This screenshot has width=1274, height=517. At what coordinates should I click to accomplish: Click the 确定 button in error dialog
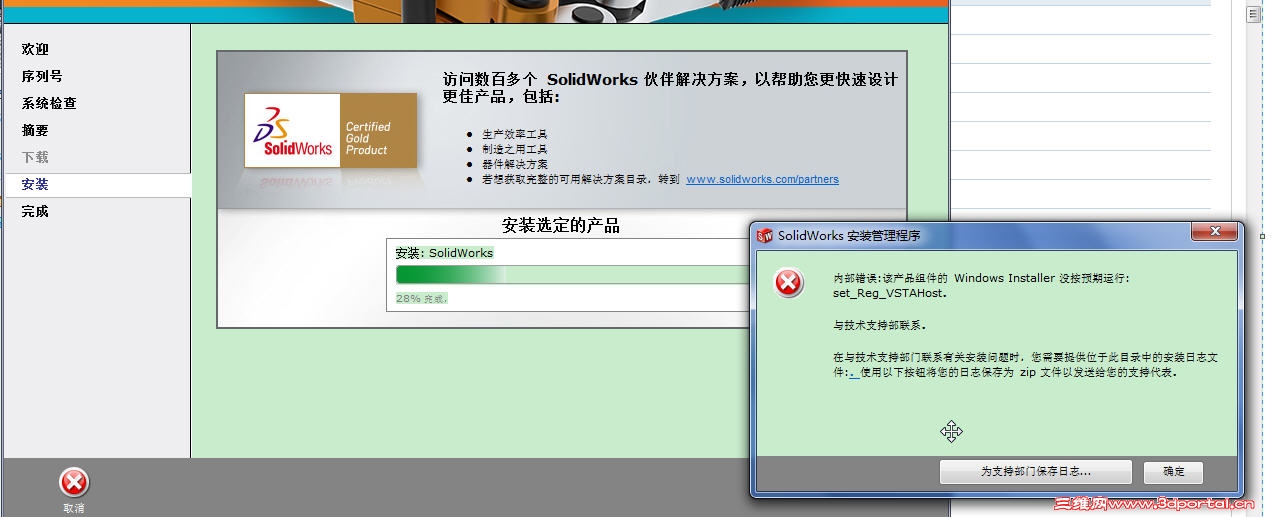pyautogui.click(x=1174, y=471)
